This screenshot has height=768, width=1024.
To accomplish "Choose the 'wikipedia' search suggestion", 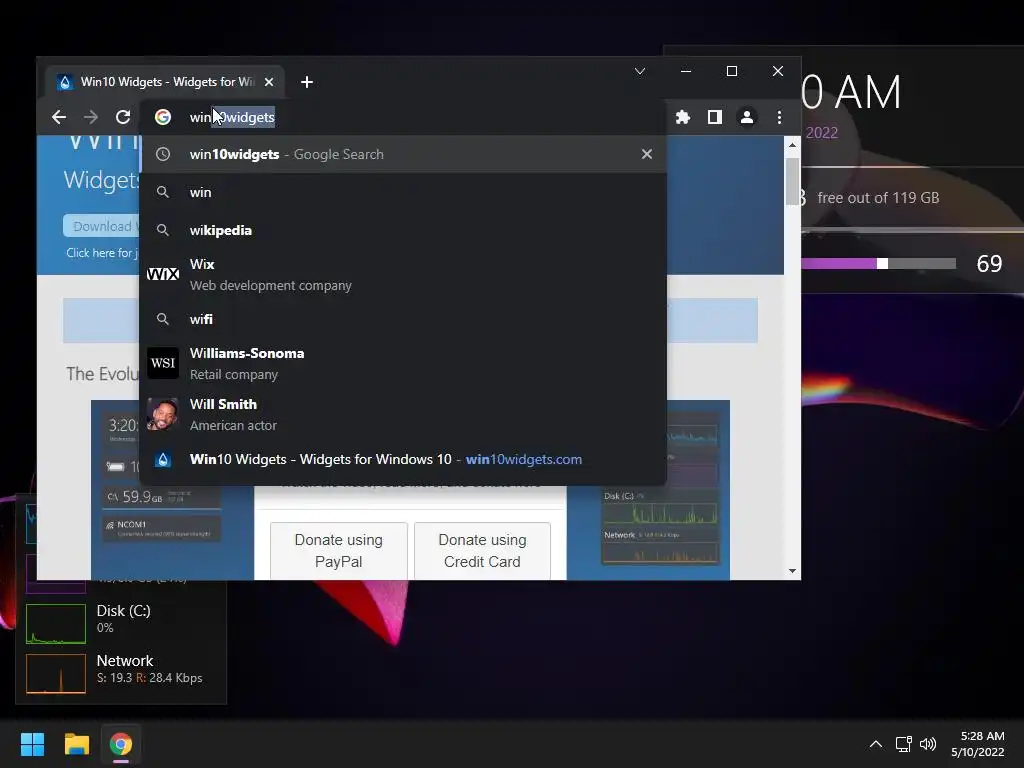I will click(403, 230).
